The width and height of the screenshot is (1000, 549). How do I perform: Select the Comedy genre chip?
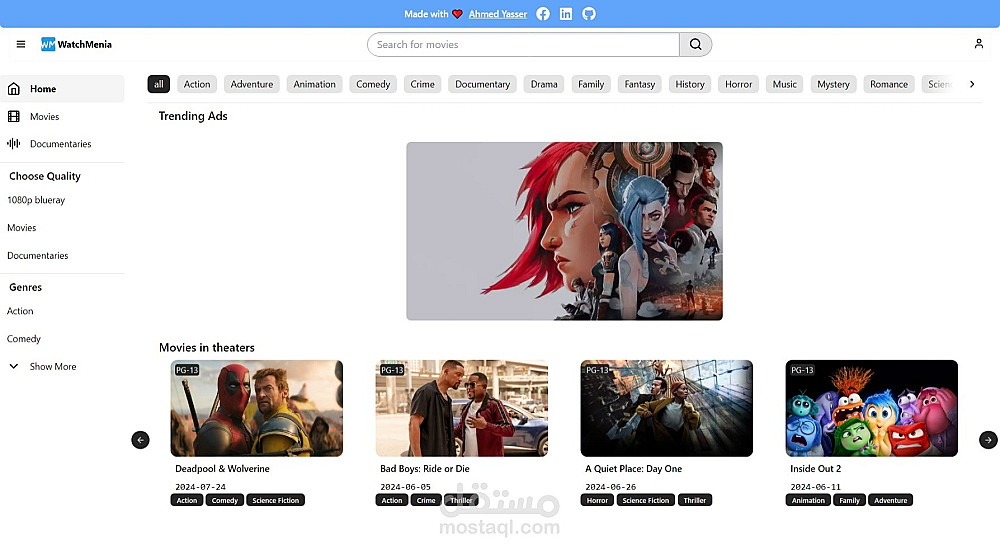(373, 84)
